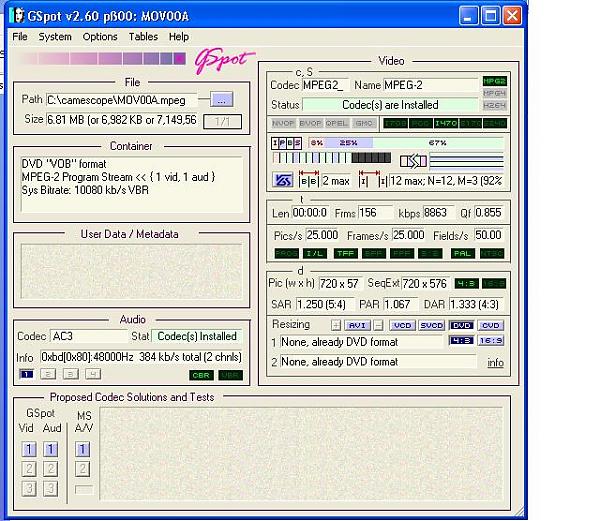Image resolution: width=600 pixels, height=521 pixels.
Task: Click the 1/1 file counter button
Action: 222,122
